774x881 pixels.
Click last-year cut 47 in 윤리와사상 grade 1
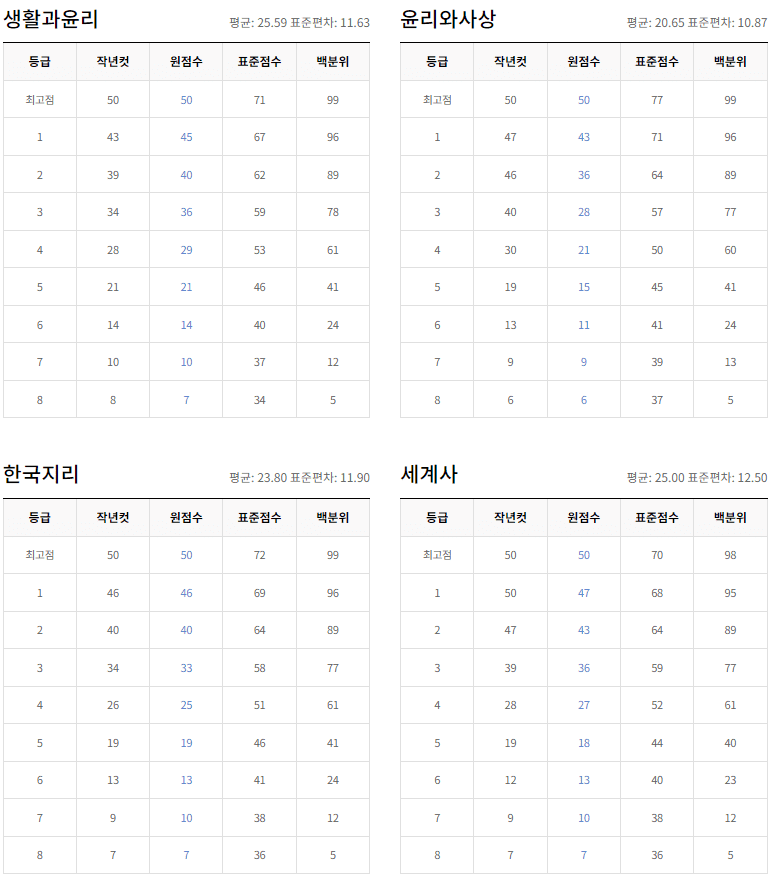pyautogui.click(x=510, y=137)
